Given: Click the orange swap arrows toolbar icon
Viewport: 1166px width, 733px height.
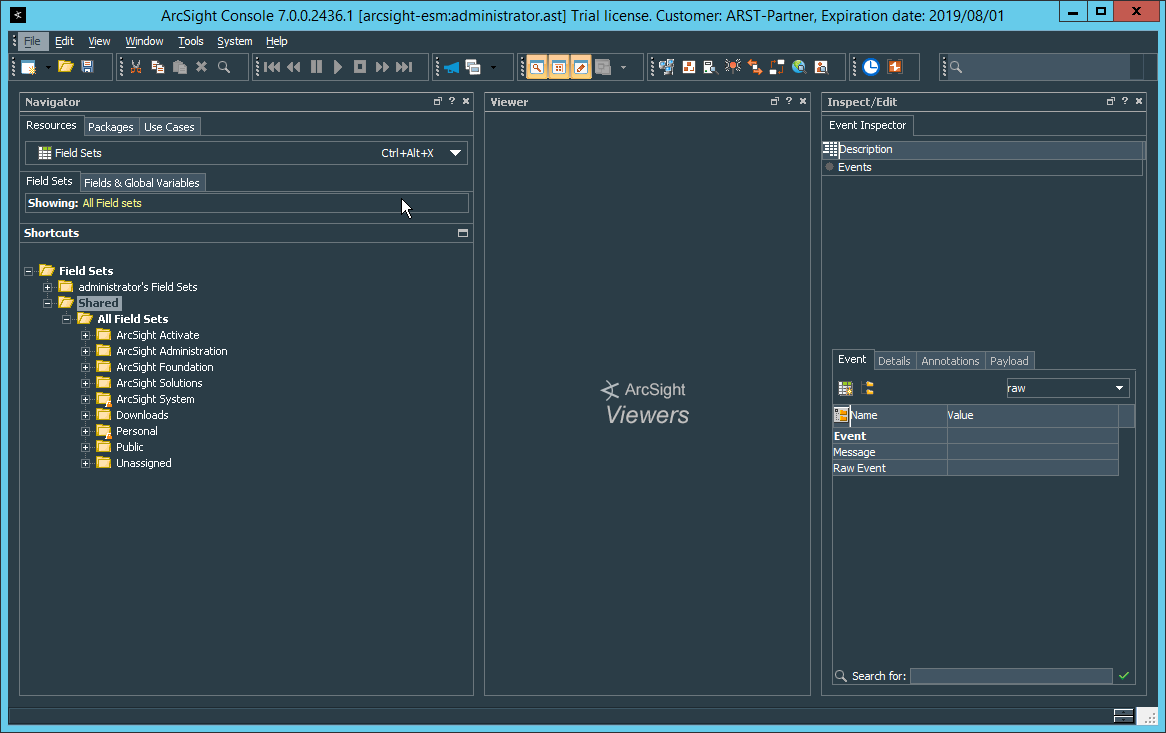Looking at the screenshot, I should coord(755,67).
